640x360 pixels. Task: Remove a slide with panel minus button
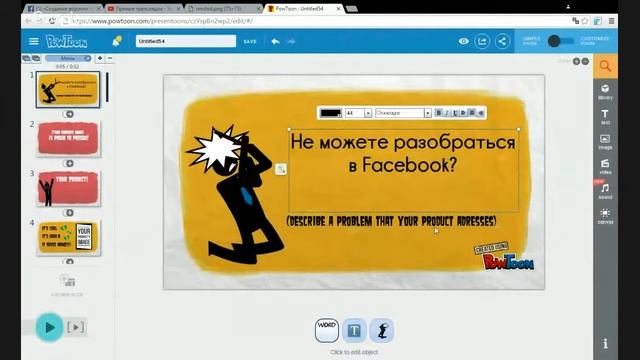[110, 58]
